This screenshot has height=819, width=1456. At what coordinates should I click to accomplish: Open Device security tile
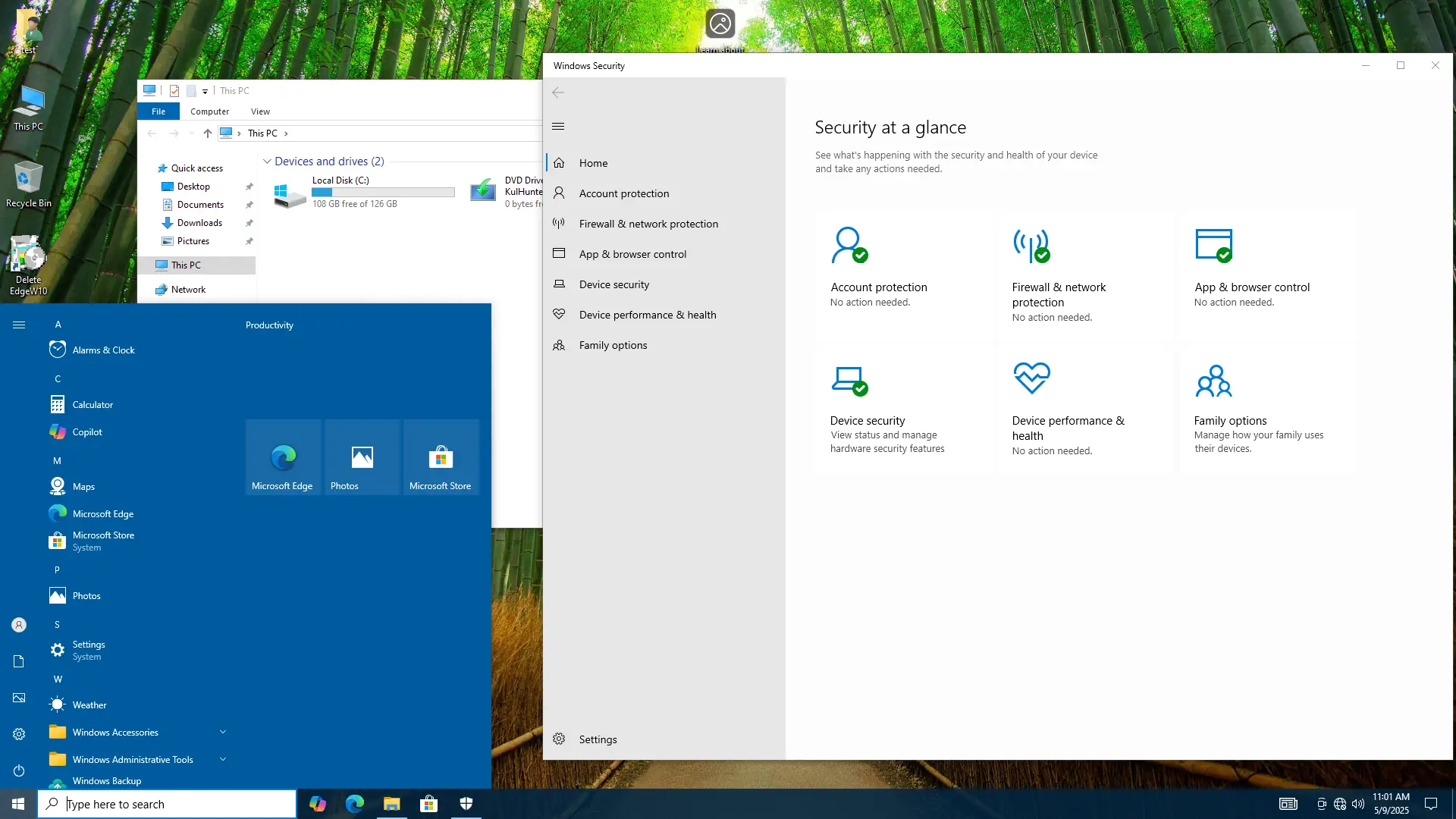[x=868, y=421]
